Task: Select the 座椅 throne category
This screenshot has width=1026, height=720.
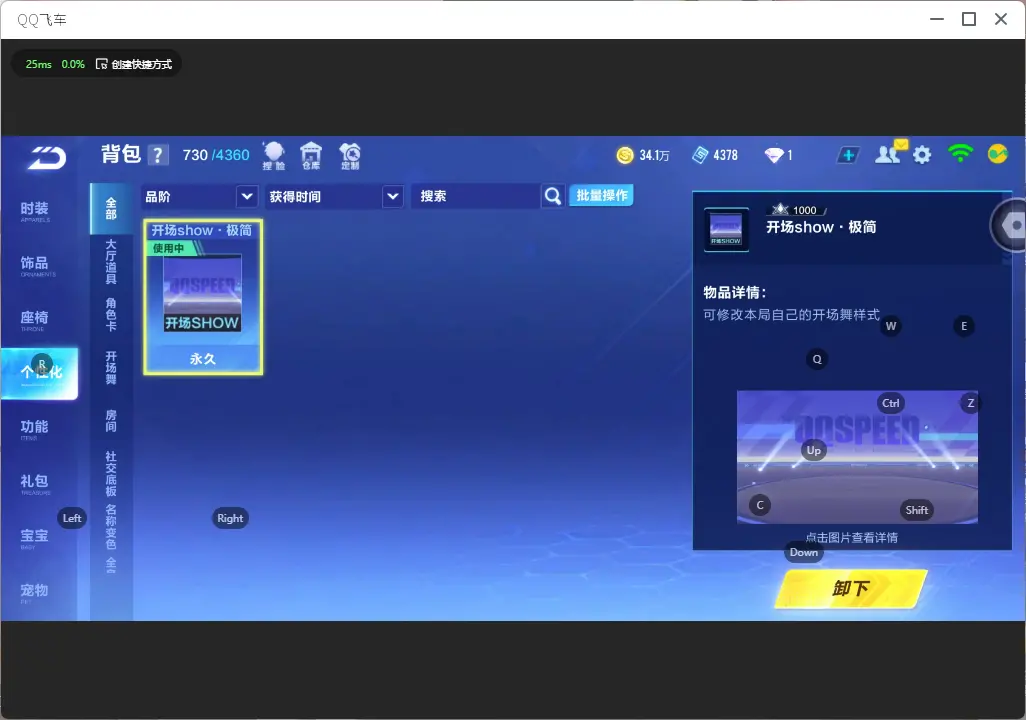Action: [x=35, y=319]
